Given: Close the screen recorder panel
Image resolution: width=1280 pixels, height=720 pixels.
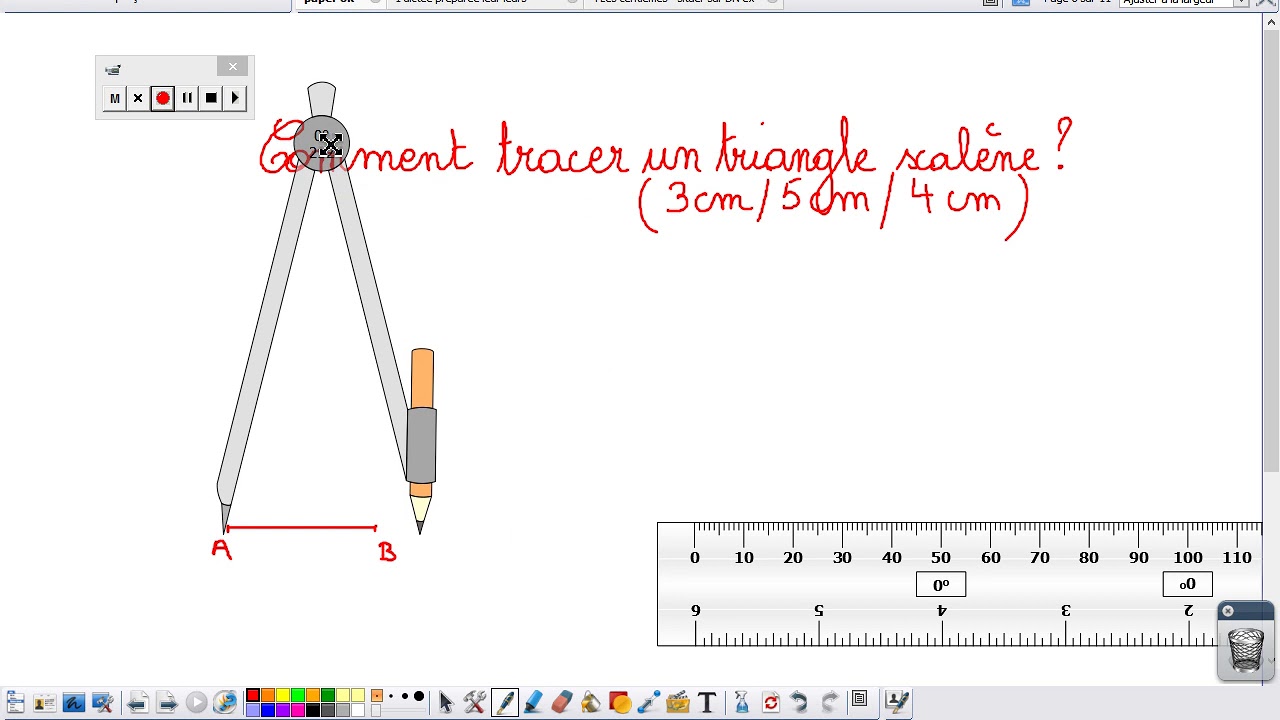Looking at the screenshot, I should coord(233,67).
